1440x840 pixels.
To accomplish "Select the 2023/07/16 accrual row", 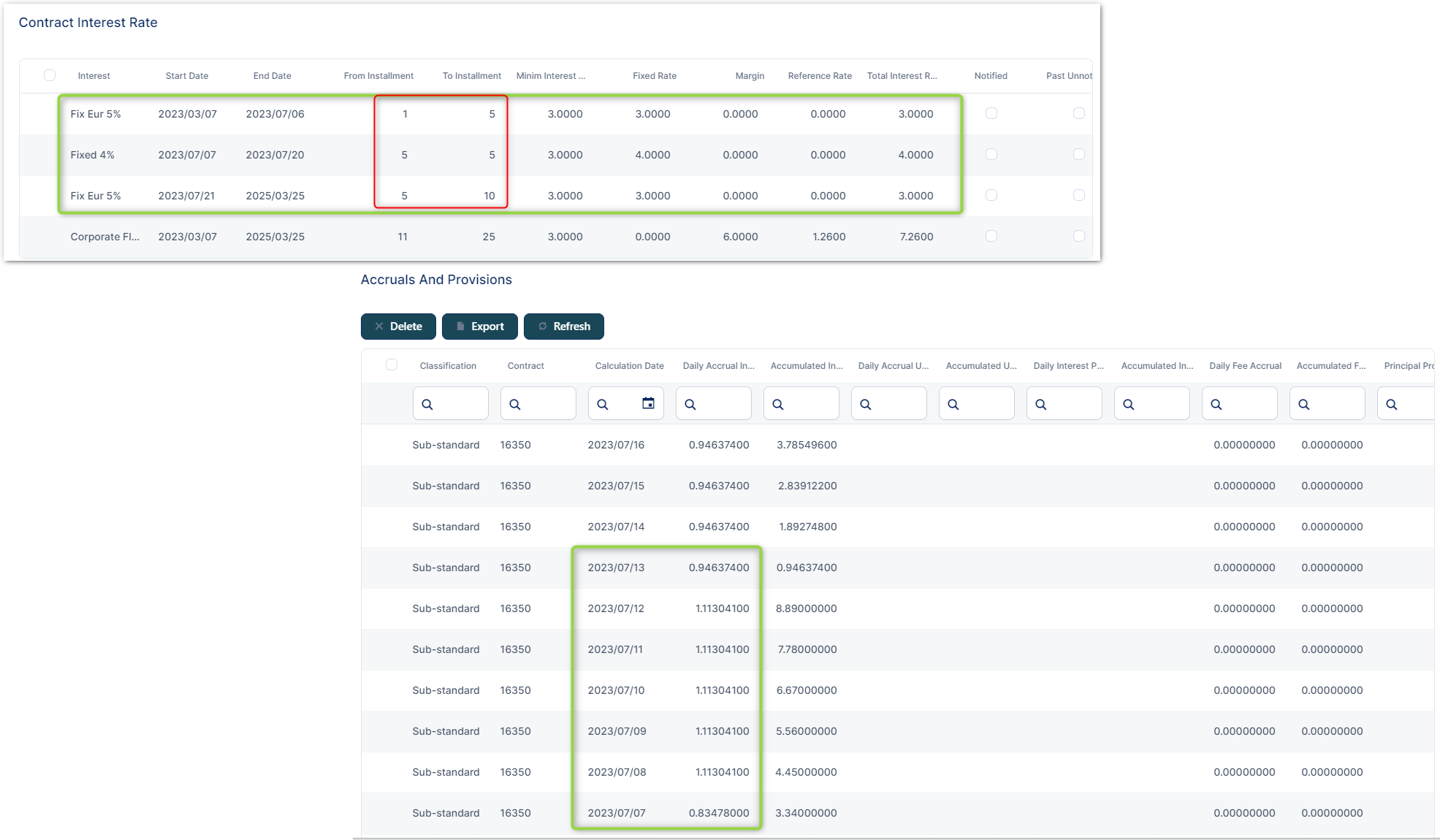I will pyautogui.click(x=616, y=445).
